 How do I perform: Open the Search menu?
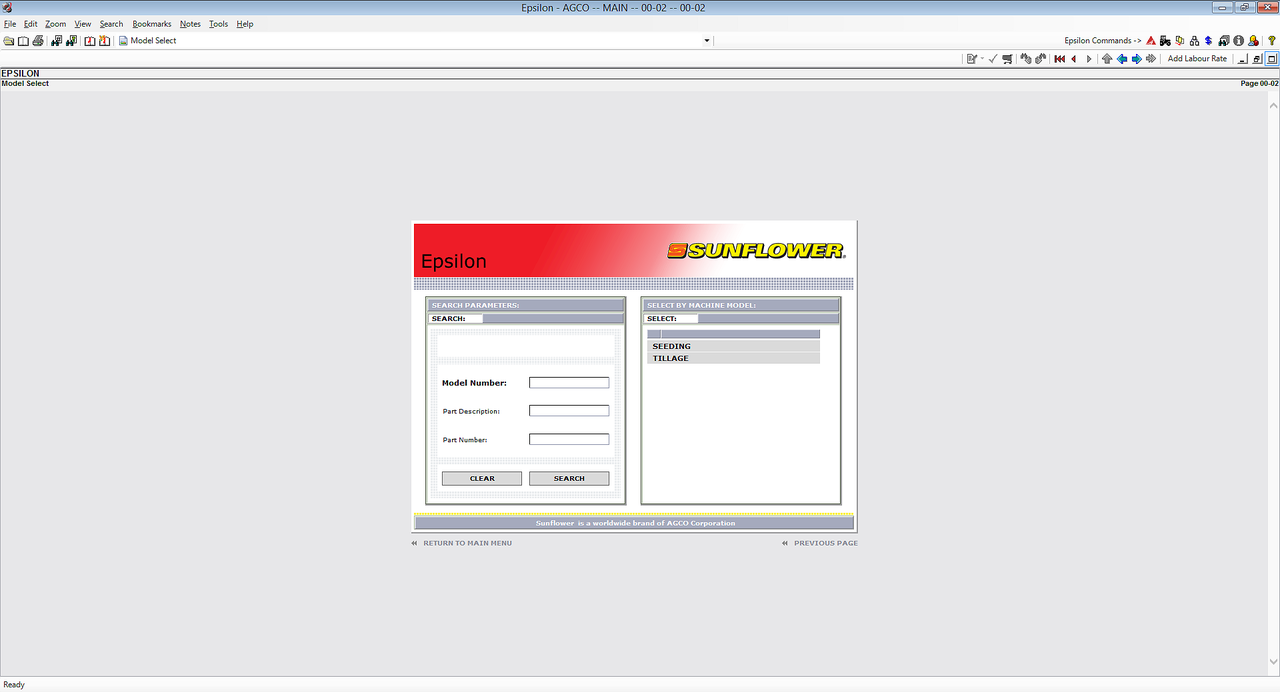pyautogui.click(x=112, y=24)
